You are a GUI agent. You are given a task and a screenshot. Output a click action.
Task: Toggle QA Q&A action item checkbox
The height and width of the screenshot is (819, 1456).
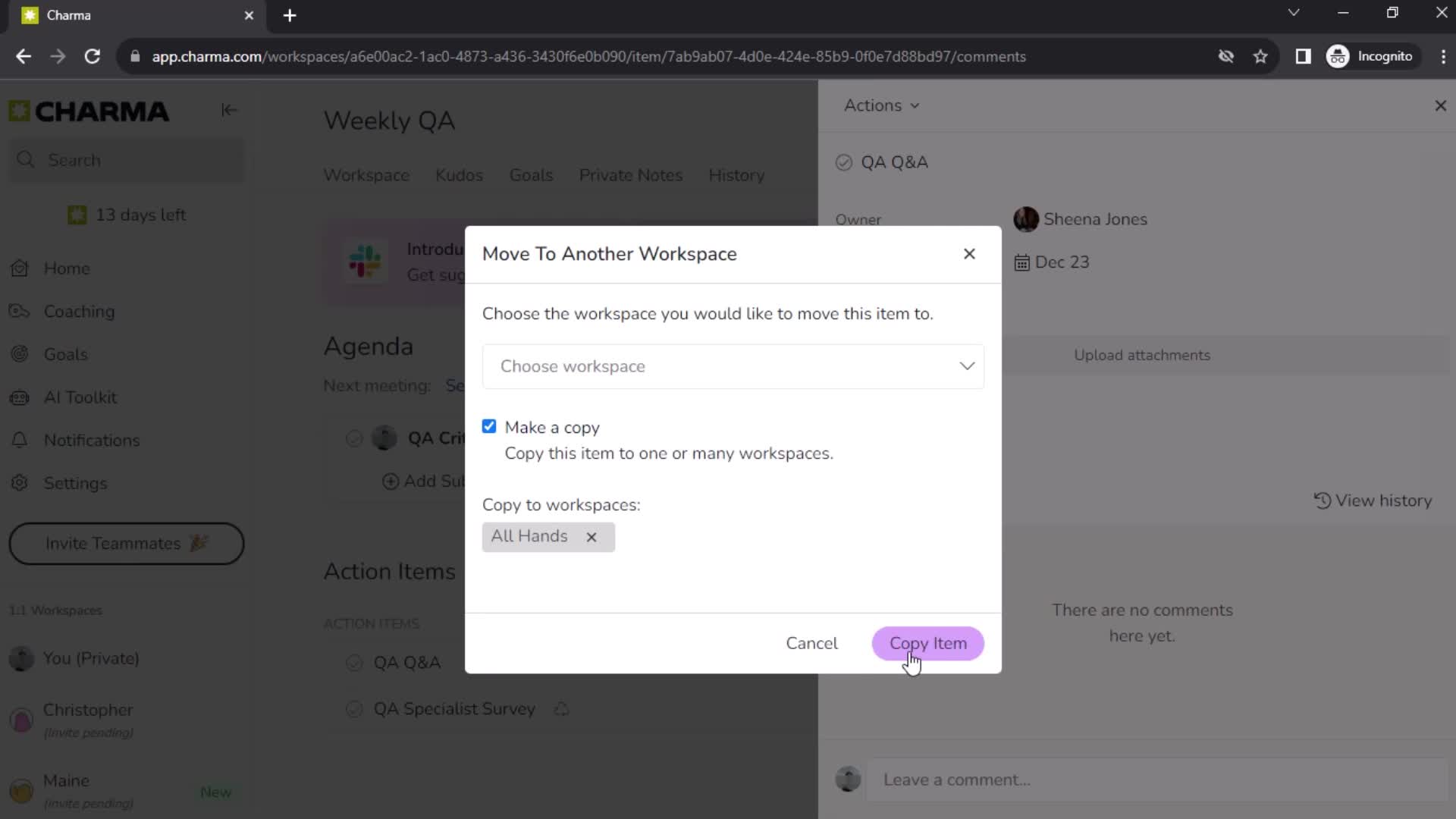pos(354,663)
